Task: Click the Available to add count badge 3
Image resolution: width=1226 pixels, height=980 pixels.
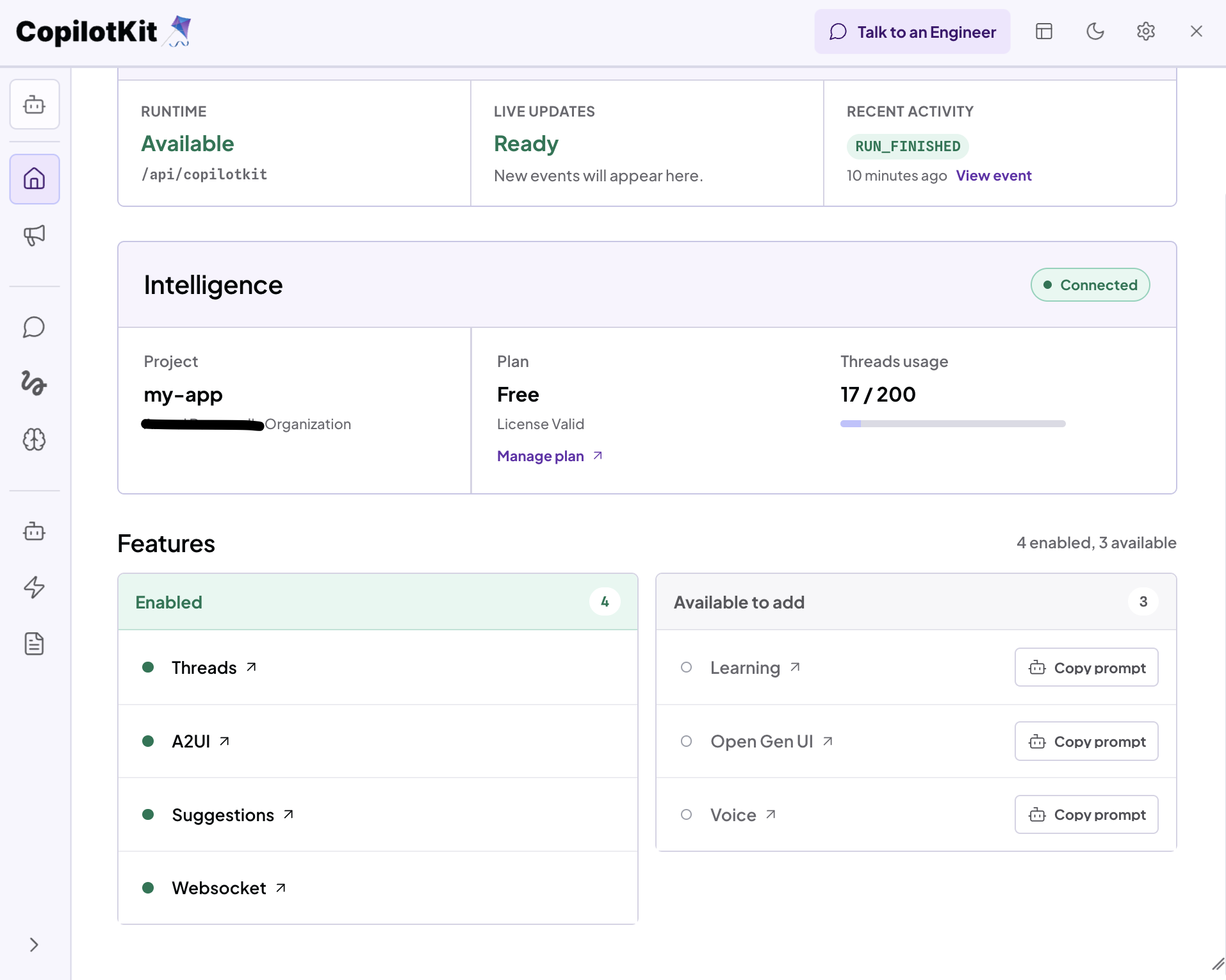Action: [x=1143, y=601]
